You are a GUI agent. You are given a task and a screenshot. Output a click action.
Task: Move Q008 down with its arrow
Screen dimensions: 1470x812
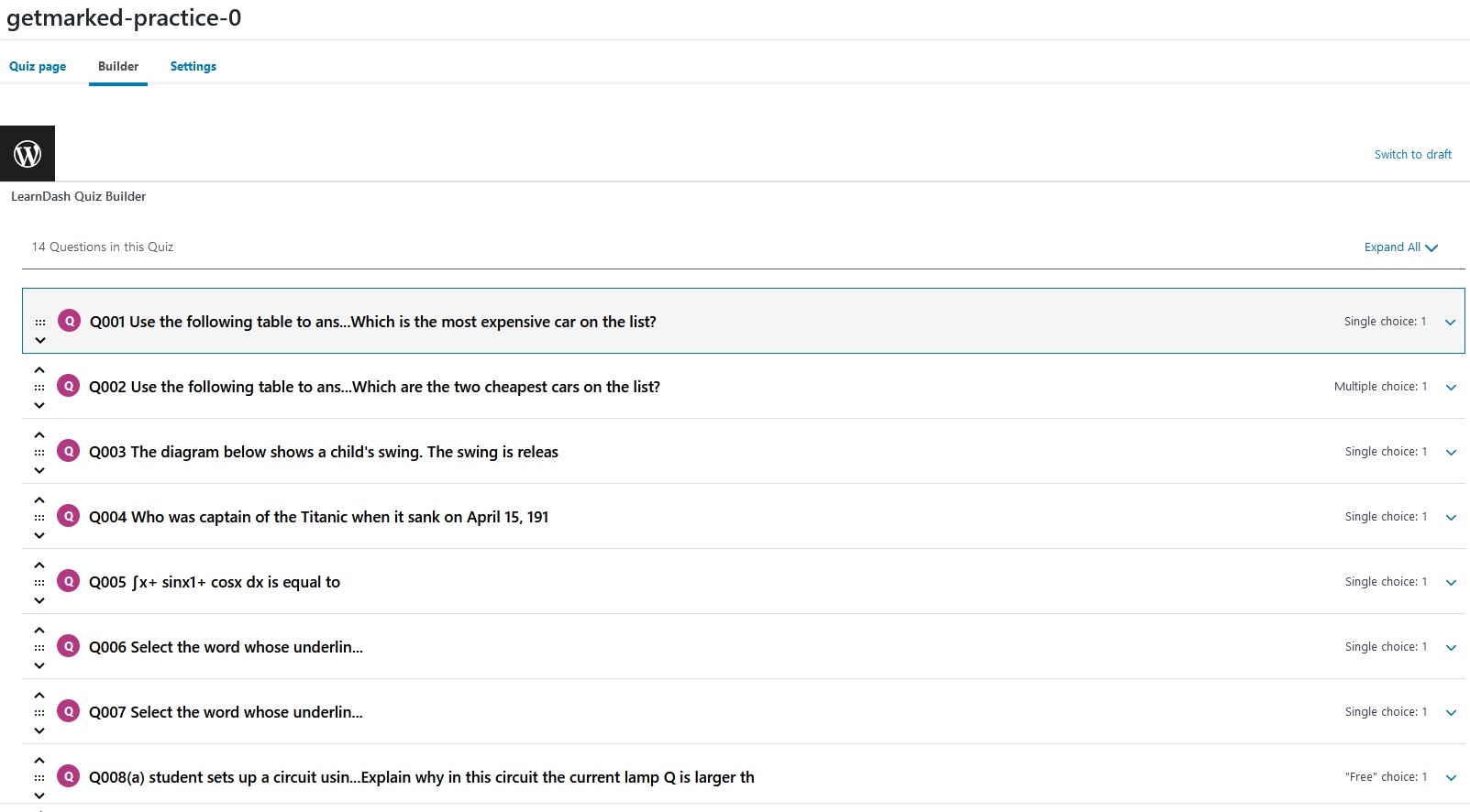coord(39,796)
